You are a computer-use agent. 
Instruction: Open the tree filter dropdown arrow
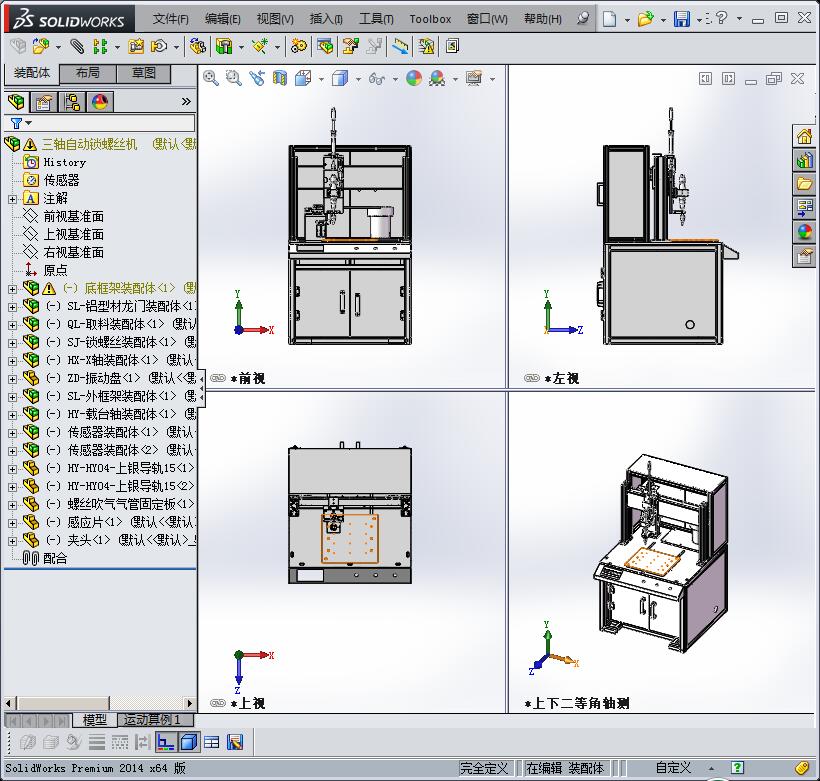(29, 123)
